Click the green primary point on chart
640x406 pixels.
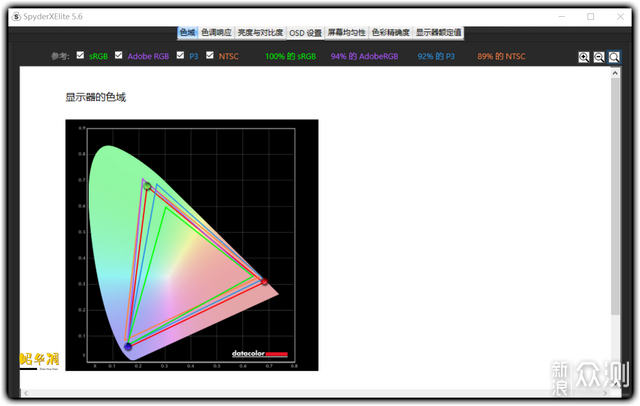pyautogui.click(x=147, y=186)
